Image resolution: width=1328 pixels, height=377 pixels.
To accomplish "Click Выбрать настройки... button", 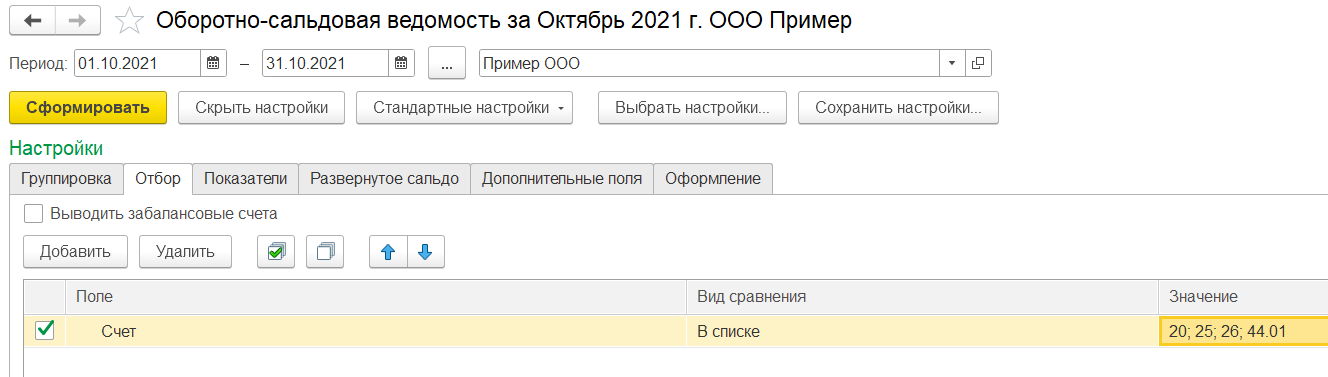I will [x=692, y=108].
